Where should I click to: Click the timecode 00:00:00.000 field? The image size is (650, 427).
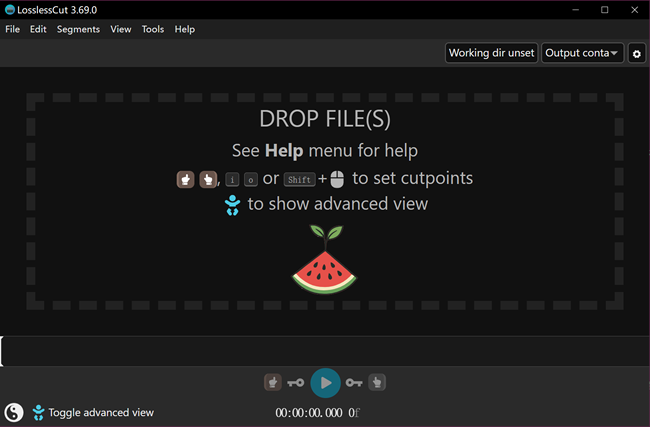(309, 413)
